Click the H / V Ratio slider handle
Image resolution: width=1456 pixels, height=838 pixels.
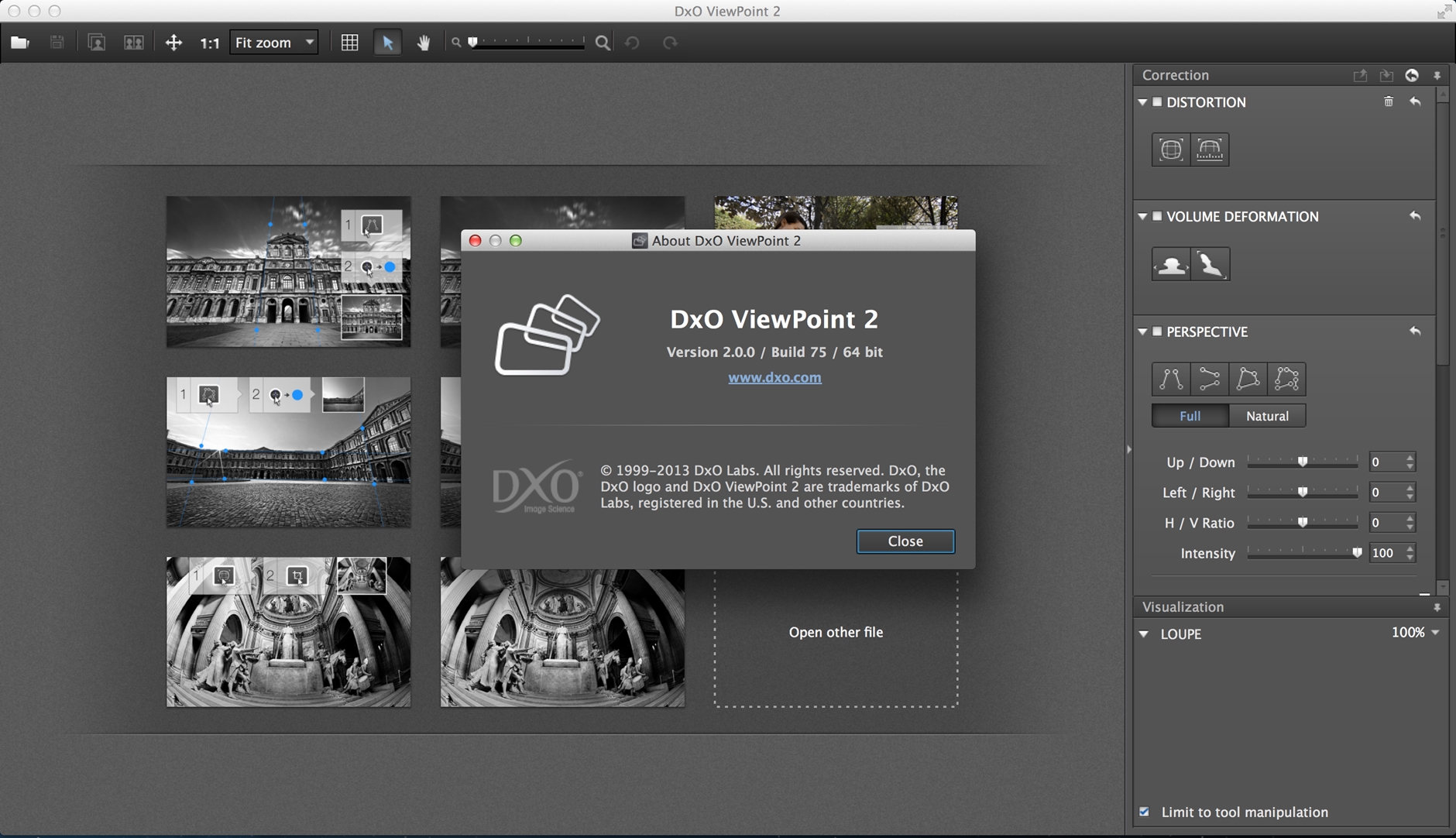1303,522
